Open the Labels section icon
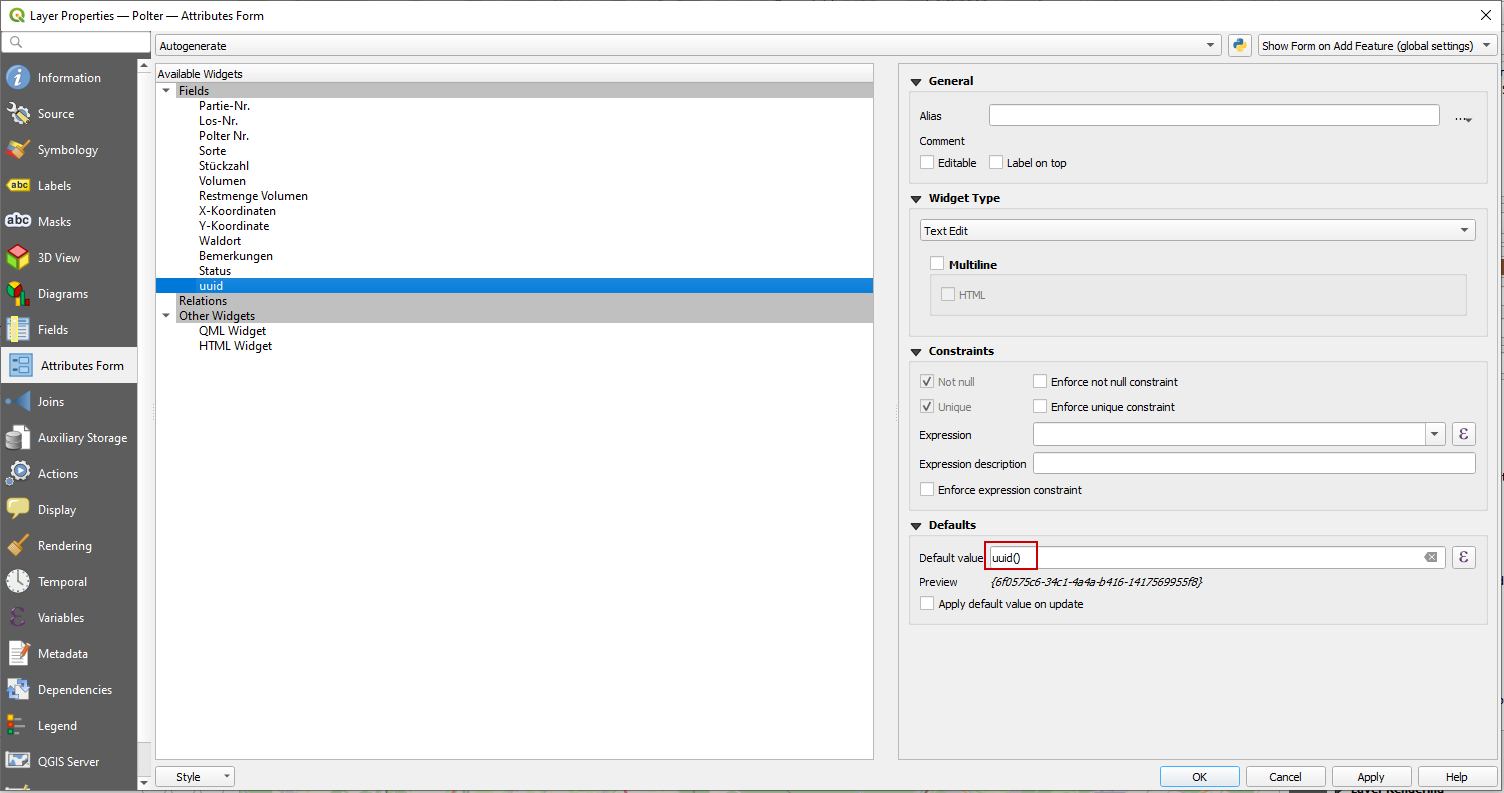Viewport: 1504px width, 793px height. click(x=18, y=186)
